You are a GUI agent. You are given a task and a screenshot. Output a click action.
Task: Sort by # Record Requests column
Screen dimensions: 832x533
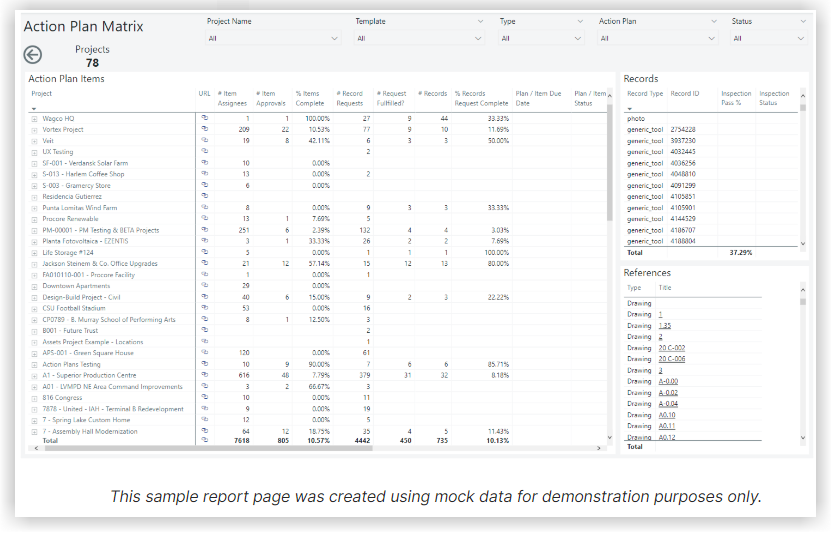[350, 98]
